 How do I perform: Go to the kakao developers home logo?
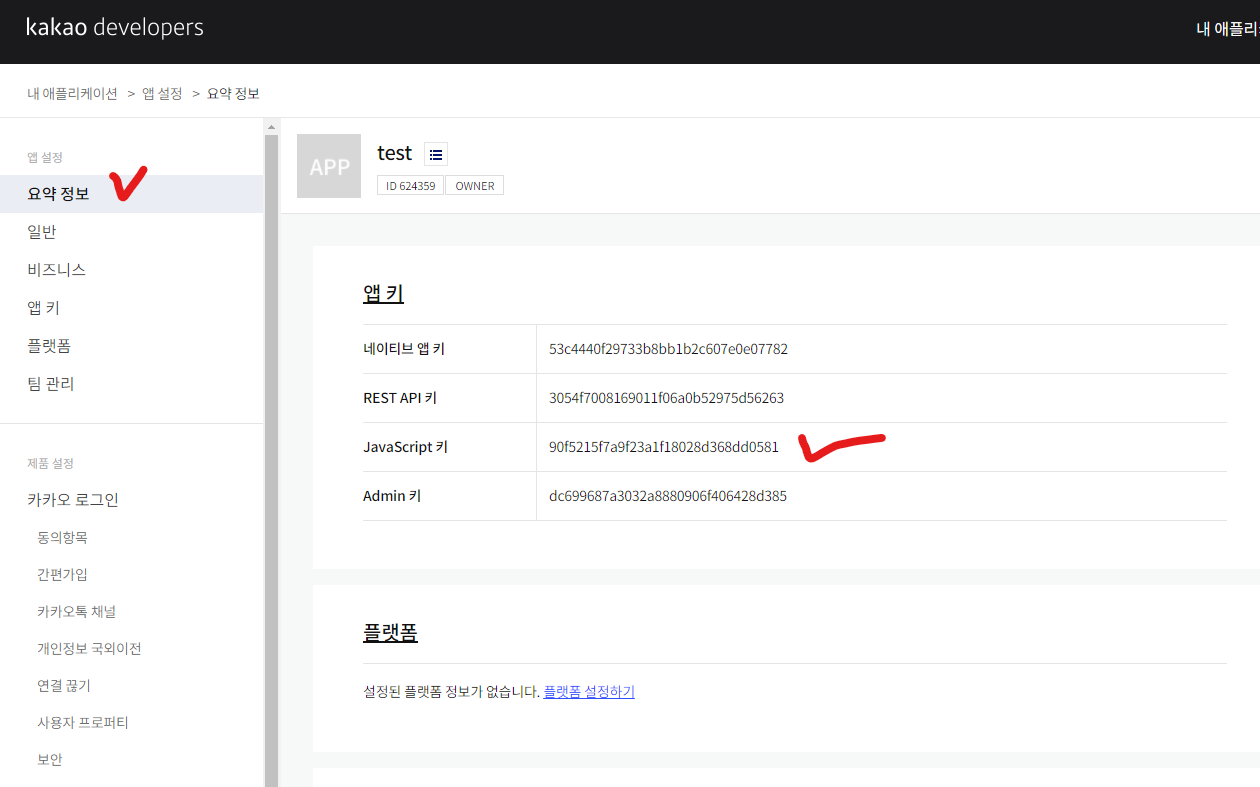[x=115, y=28]
